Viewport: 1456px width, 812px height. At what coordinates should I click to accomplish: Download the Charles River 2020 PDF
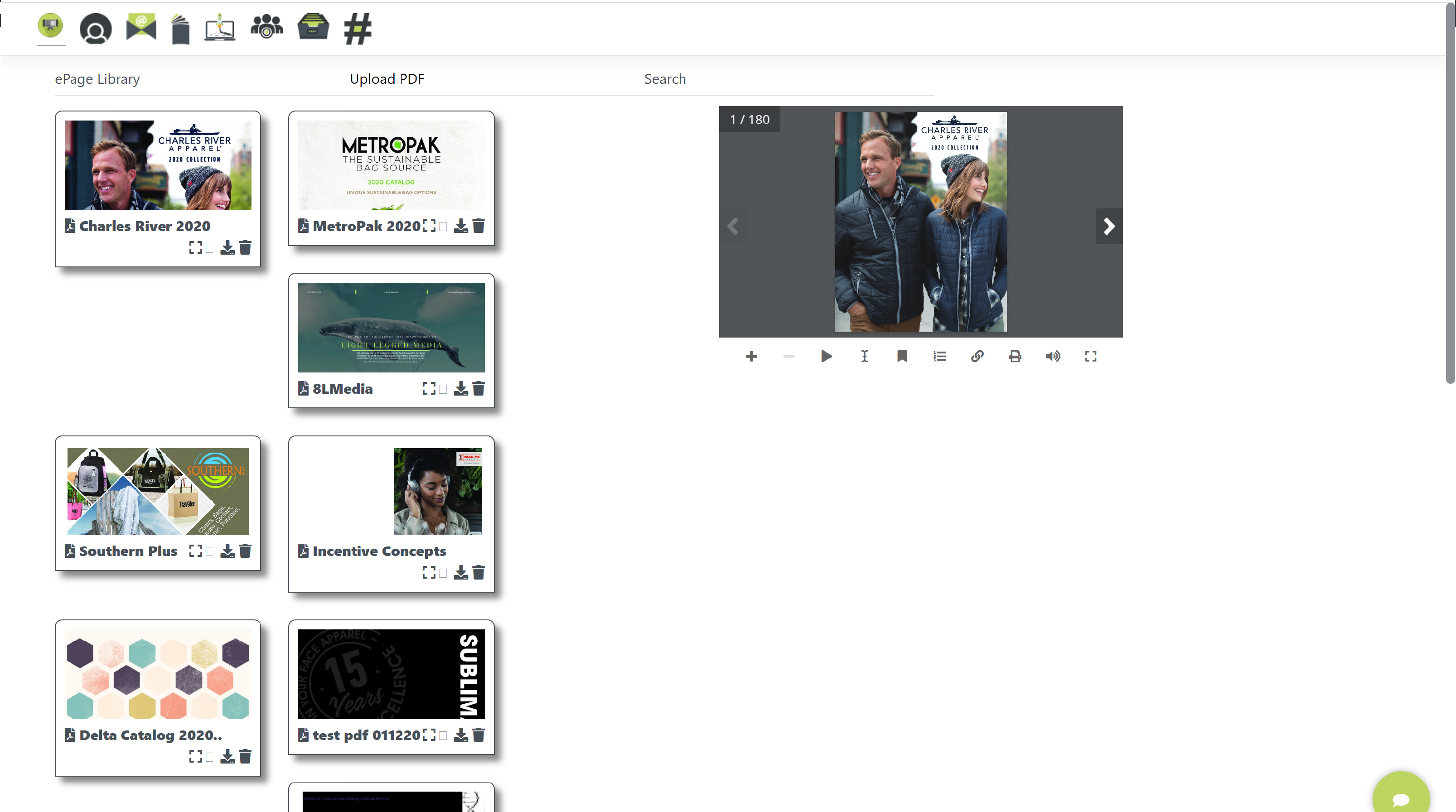pos(227,247)
